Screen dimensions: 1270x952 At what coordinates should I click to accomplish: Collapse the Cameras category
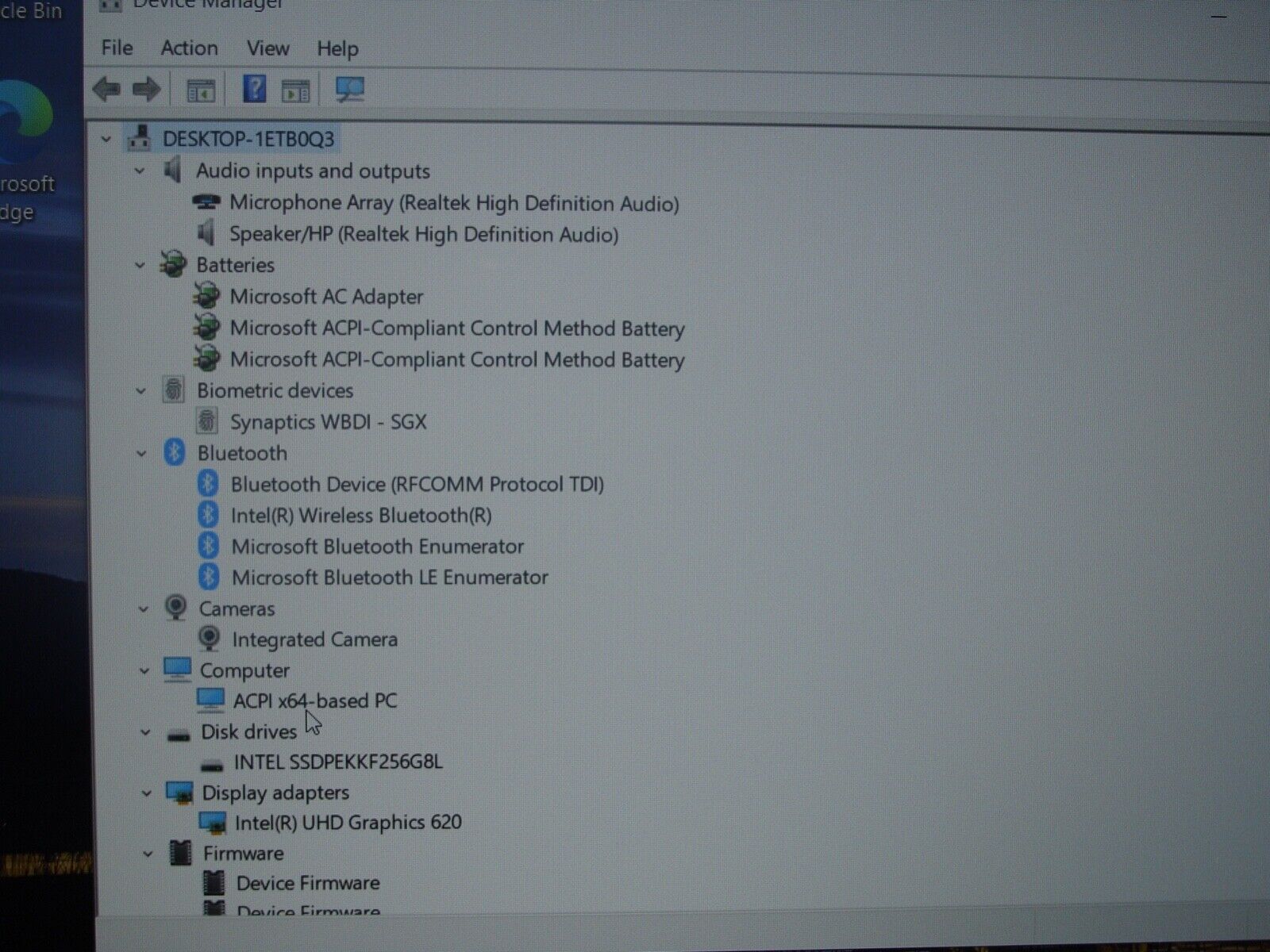pos(144,609)
